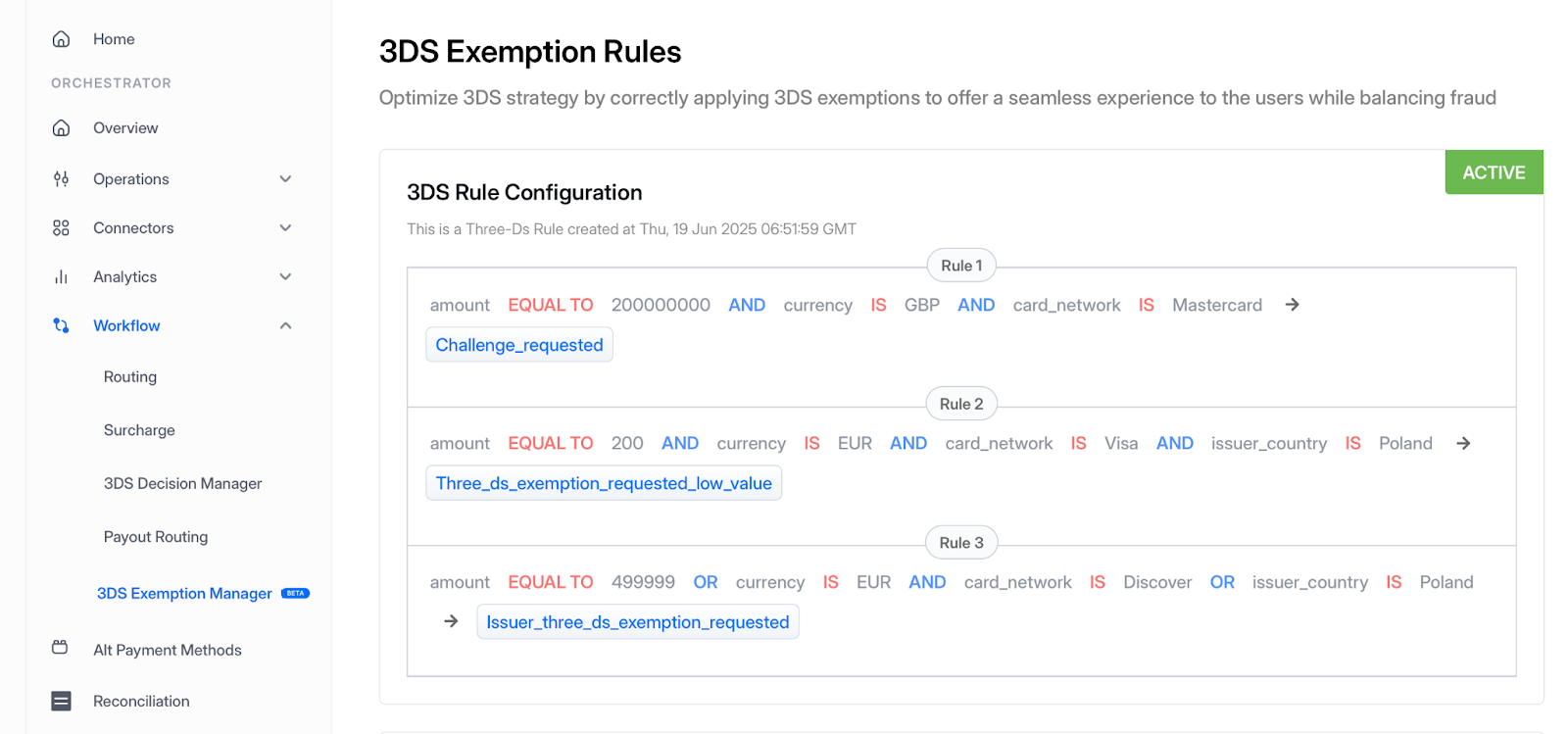Click the Alt Payment Methods icon
This screenshot has width=1568, height=734.
60,648
